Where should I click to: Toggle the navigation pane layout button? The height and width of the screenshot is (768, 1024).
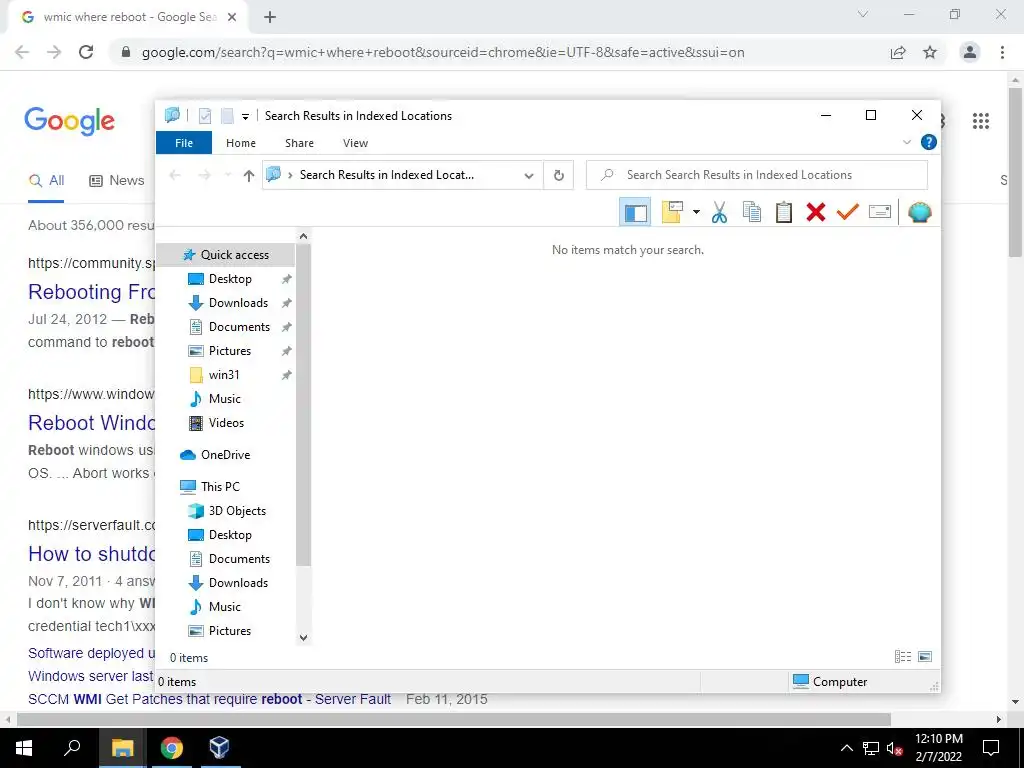(x=635, y=212)
